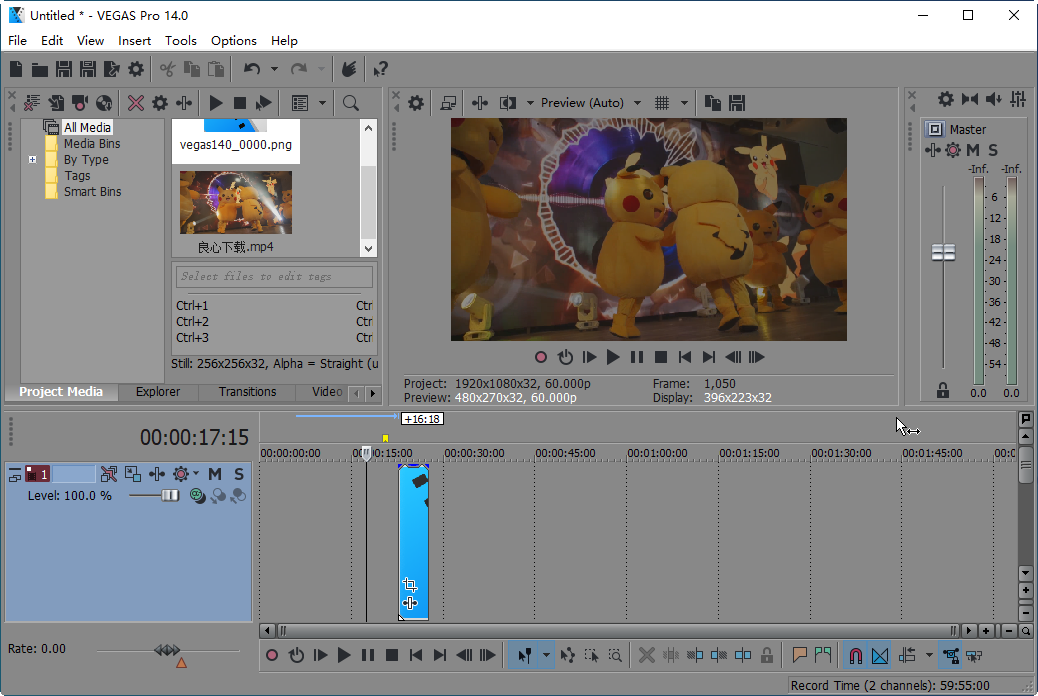The image size is (1038, 696).
Task: Open project via folder icon in main toolbar
Action: (40, 69)
